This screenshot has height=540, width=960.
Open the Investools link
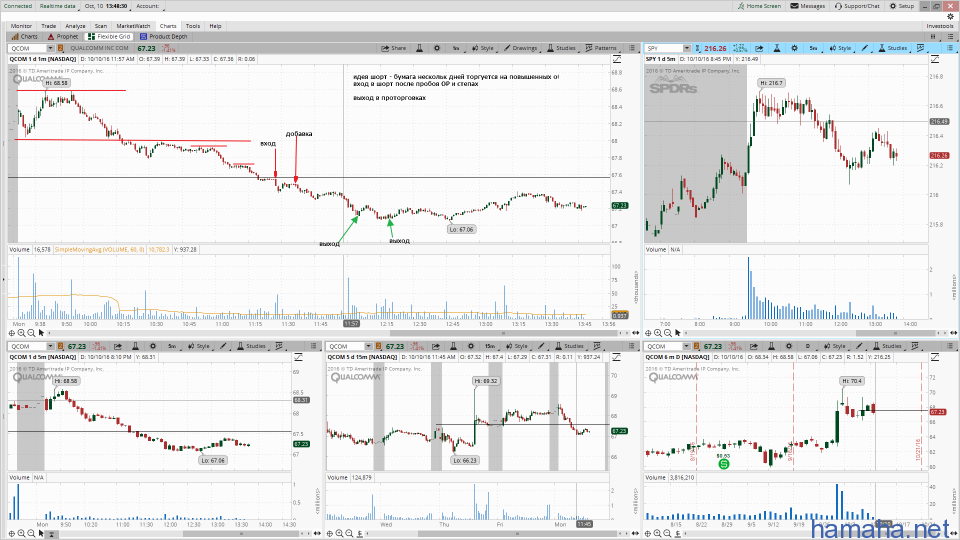tap(940, 26)
